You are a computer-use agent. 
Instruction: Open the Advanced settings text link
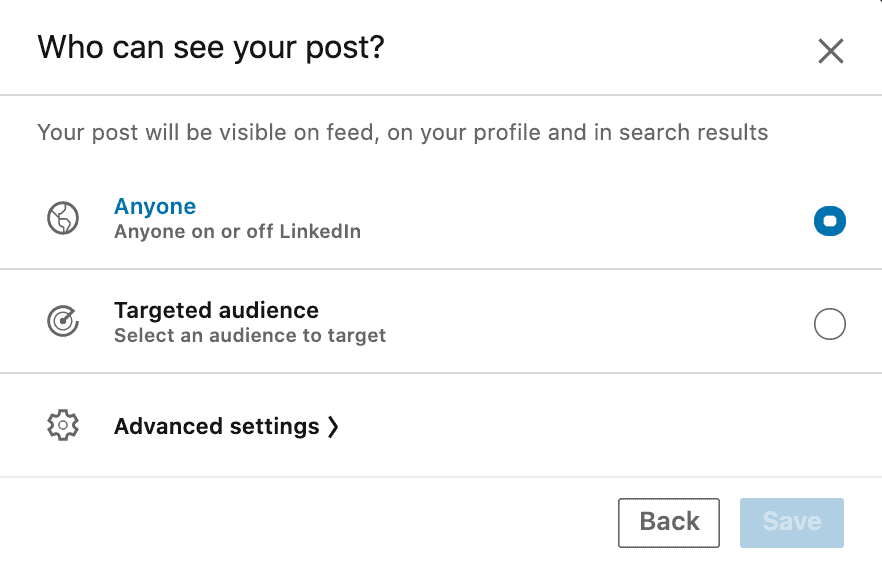pos(217,426)
